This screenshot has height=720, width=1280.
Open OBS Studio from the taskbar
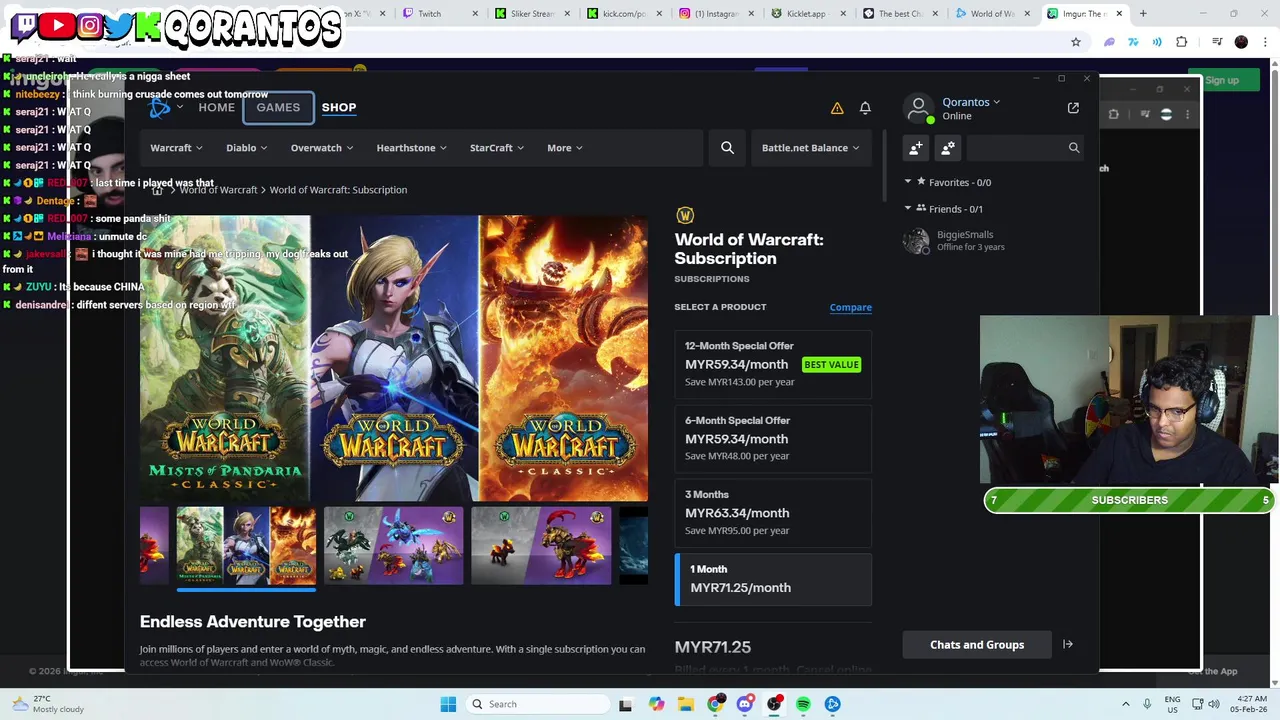[x=774, y=704]
